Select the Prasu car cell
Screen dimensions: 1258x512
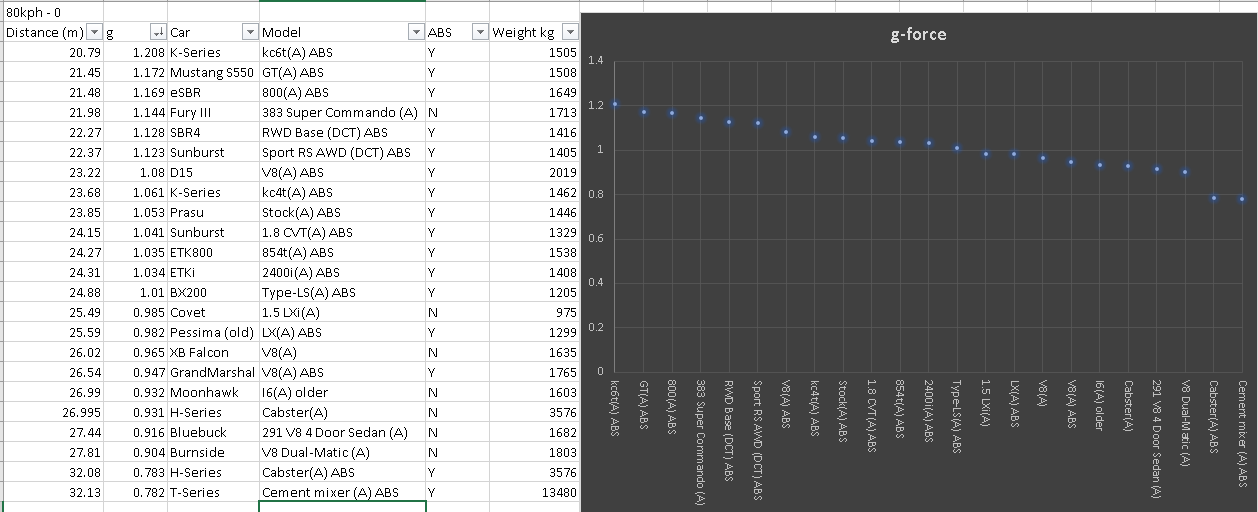213,212
